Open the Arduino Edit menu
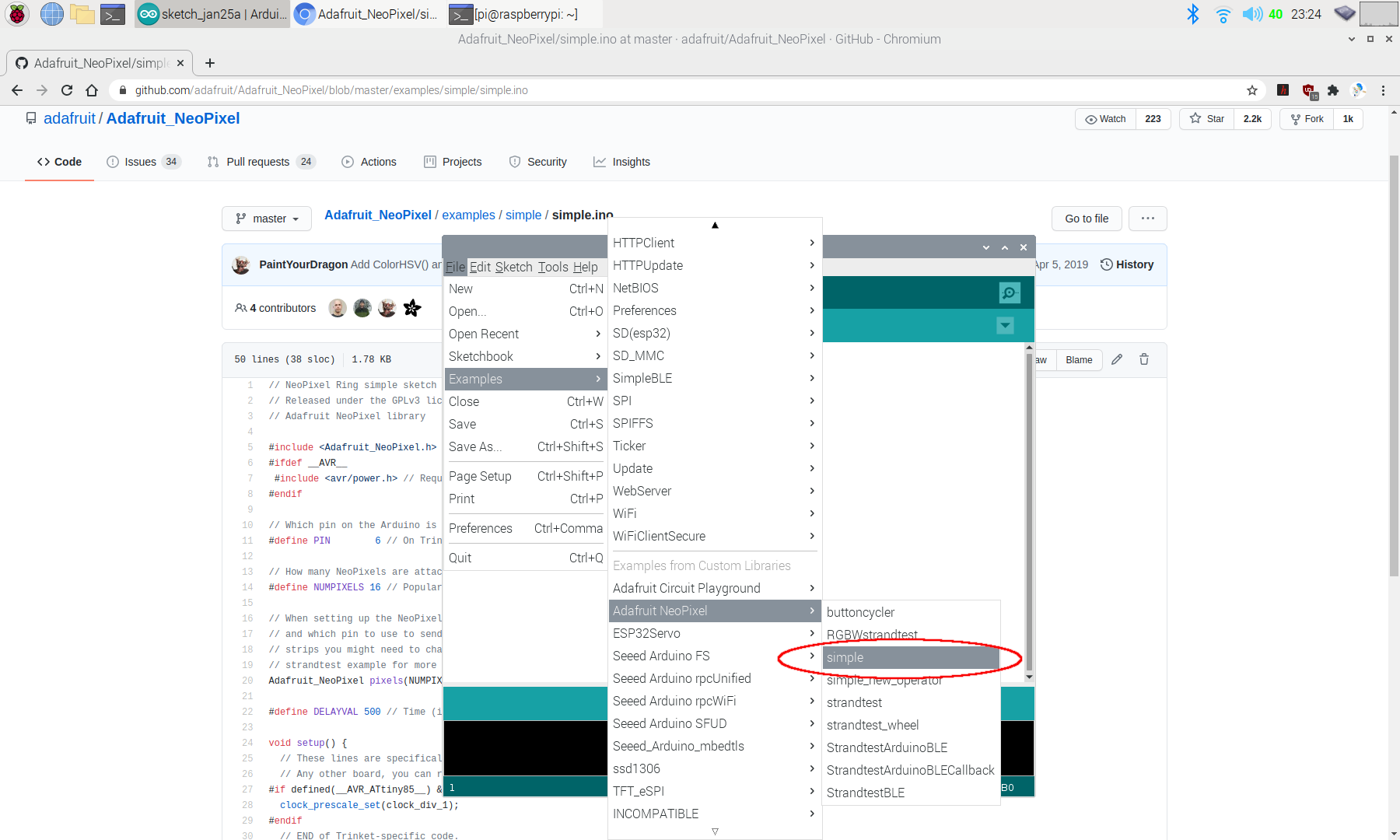 pos(481,267)
